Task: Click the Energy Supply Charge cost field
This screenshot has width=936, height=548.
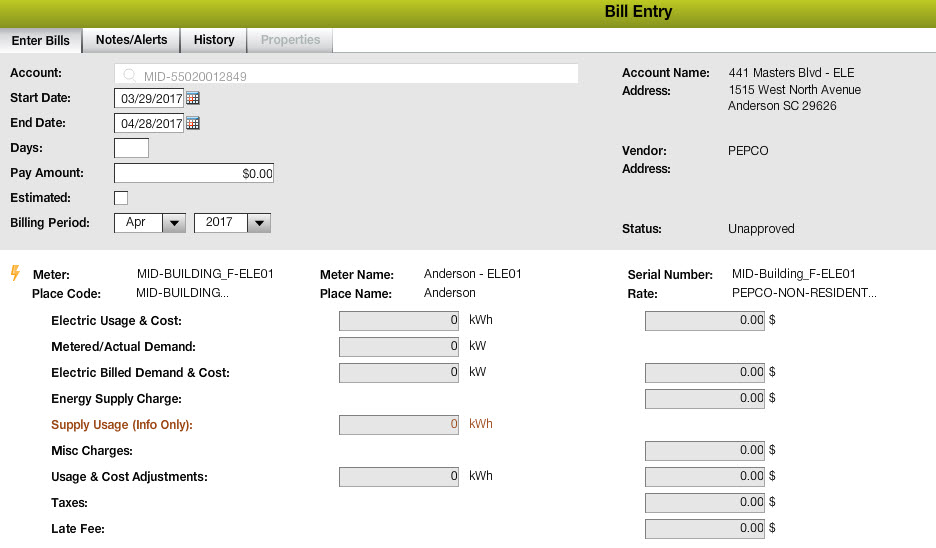Action: [704, 399]
